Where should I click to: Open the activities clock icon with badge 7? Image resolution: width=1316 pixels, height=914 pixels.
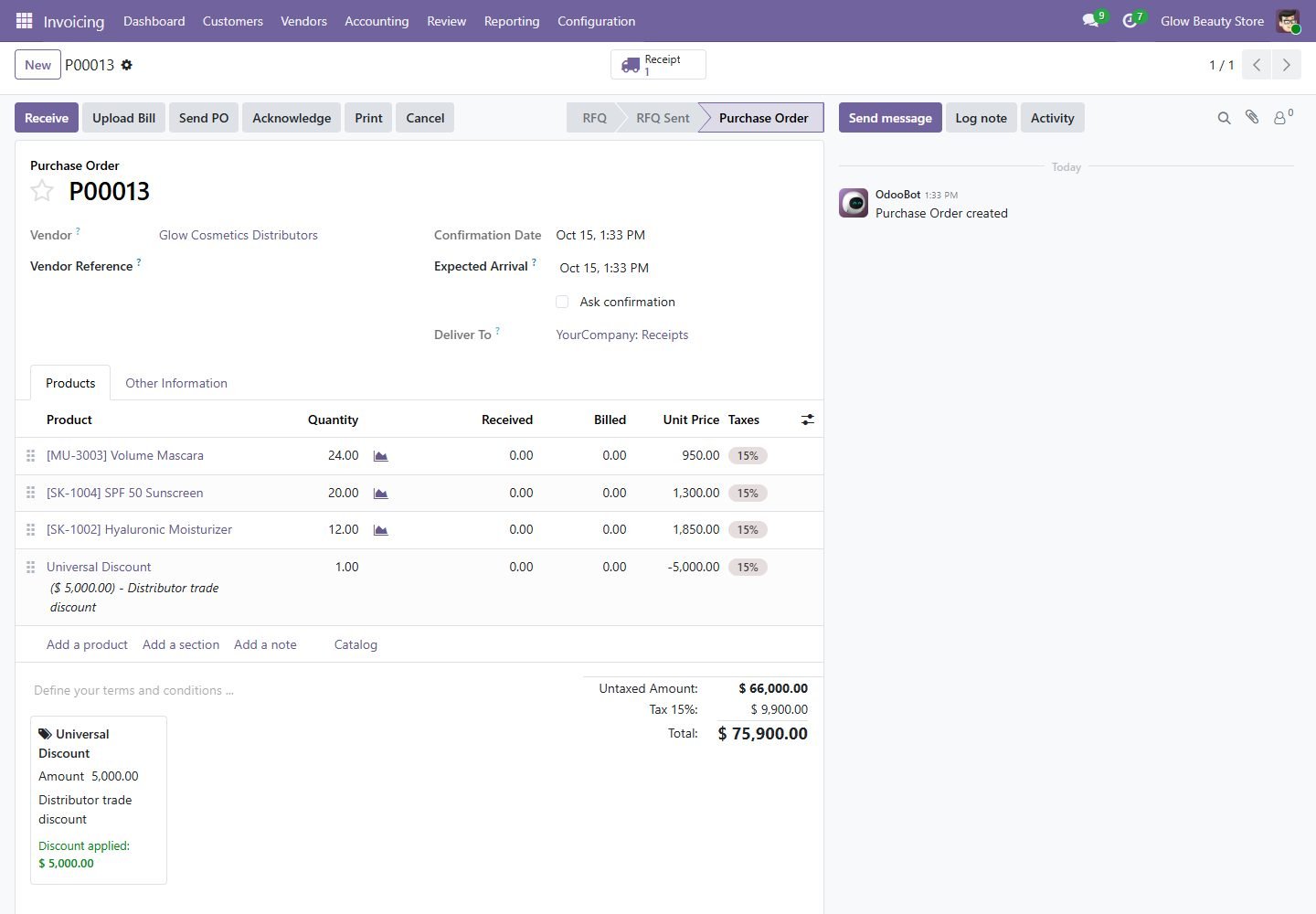(1130, 20)
